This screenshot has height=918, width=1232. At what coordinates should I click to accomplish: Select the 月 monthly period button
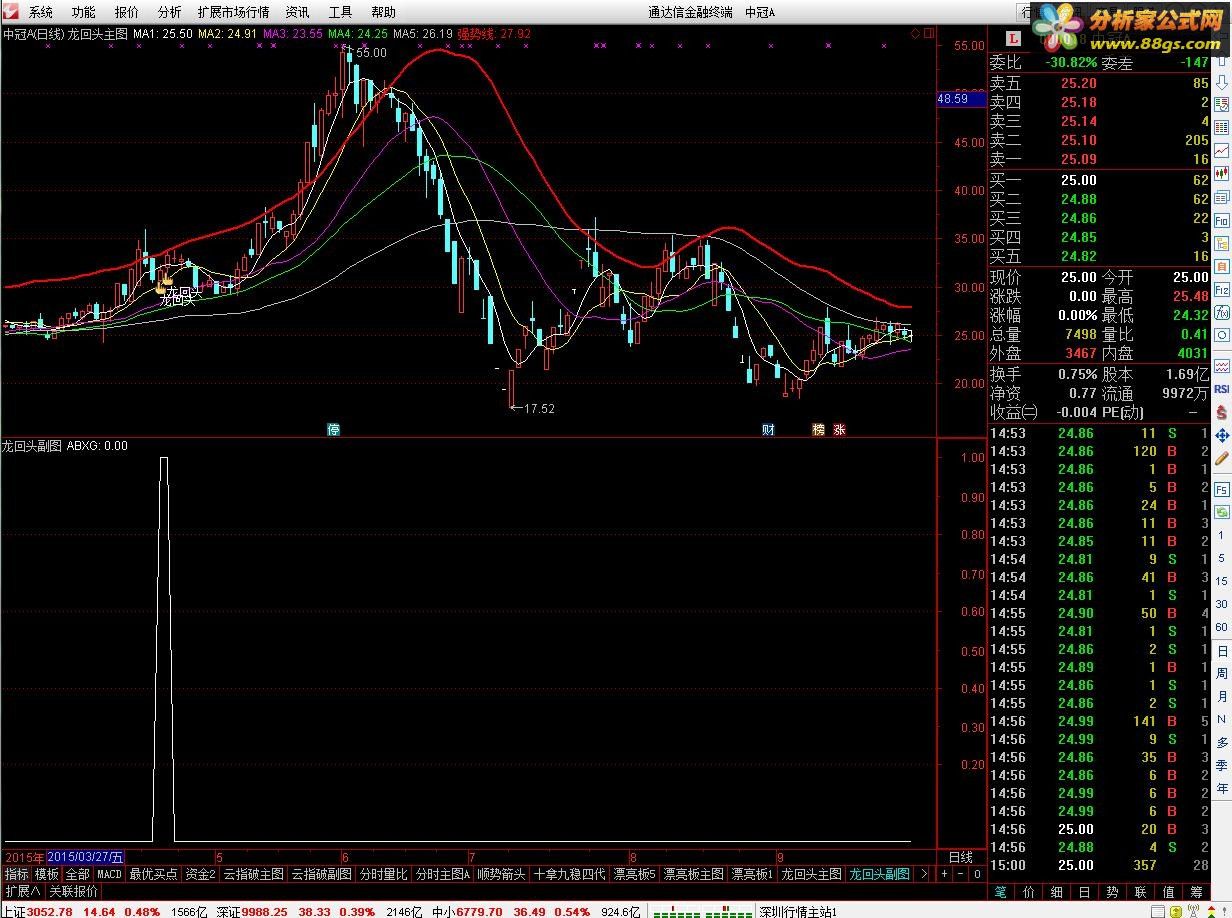(1222, 697)
